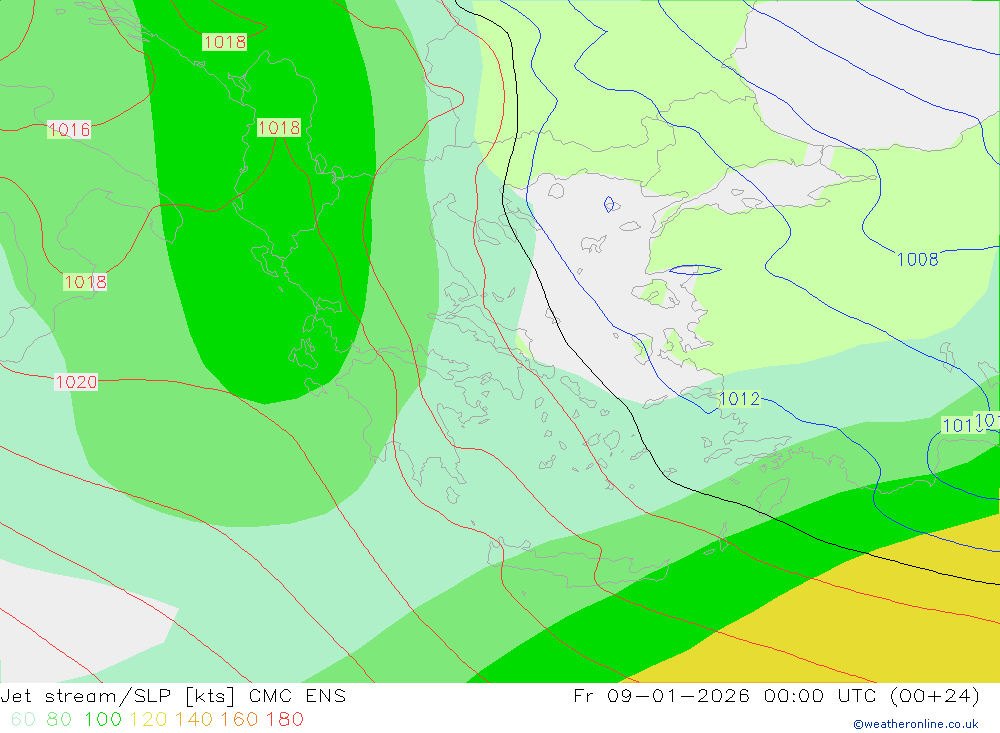The width and height of the screenshot is (1000, 733).
Task: Click the blue 1012 isobar label
Action: (740, 399)
